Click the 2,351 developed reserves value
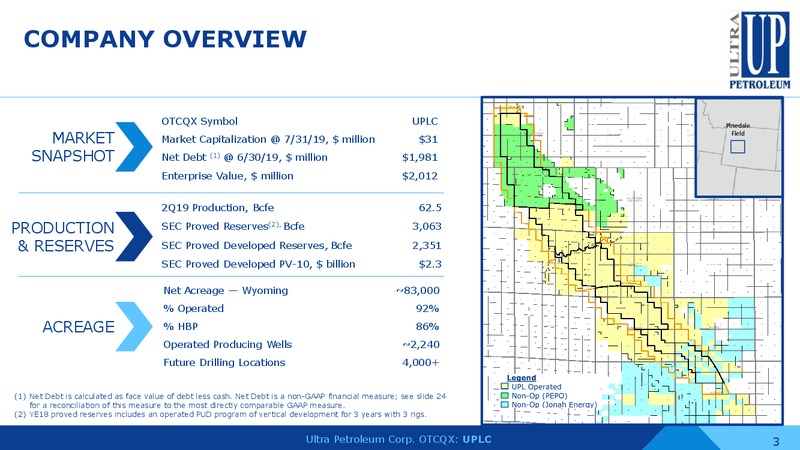Screen dimensions: 800x450 (x=427, y=245)
